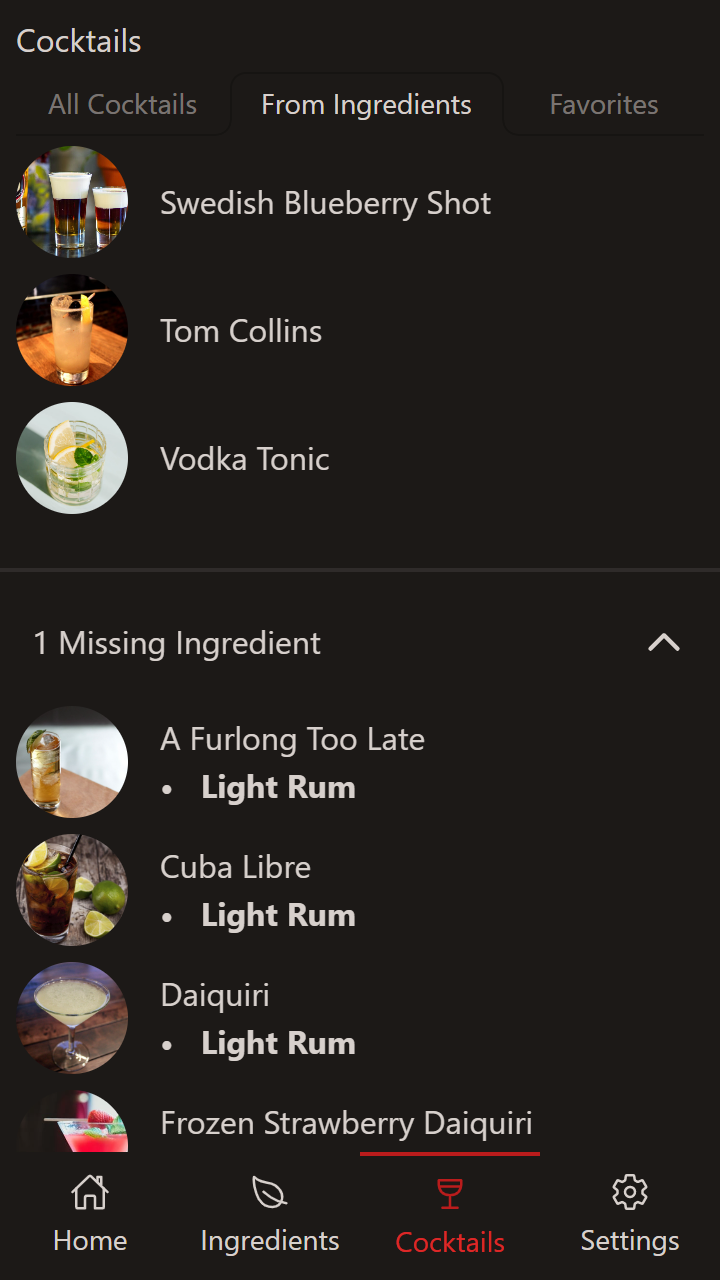The width and height of the screenshot is (720, 1280).
Task: Select the Cocktails glass icon
Action: (x=450, y=1194)
